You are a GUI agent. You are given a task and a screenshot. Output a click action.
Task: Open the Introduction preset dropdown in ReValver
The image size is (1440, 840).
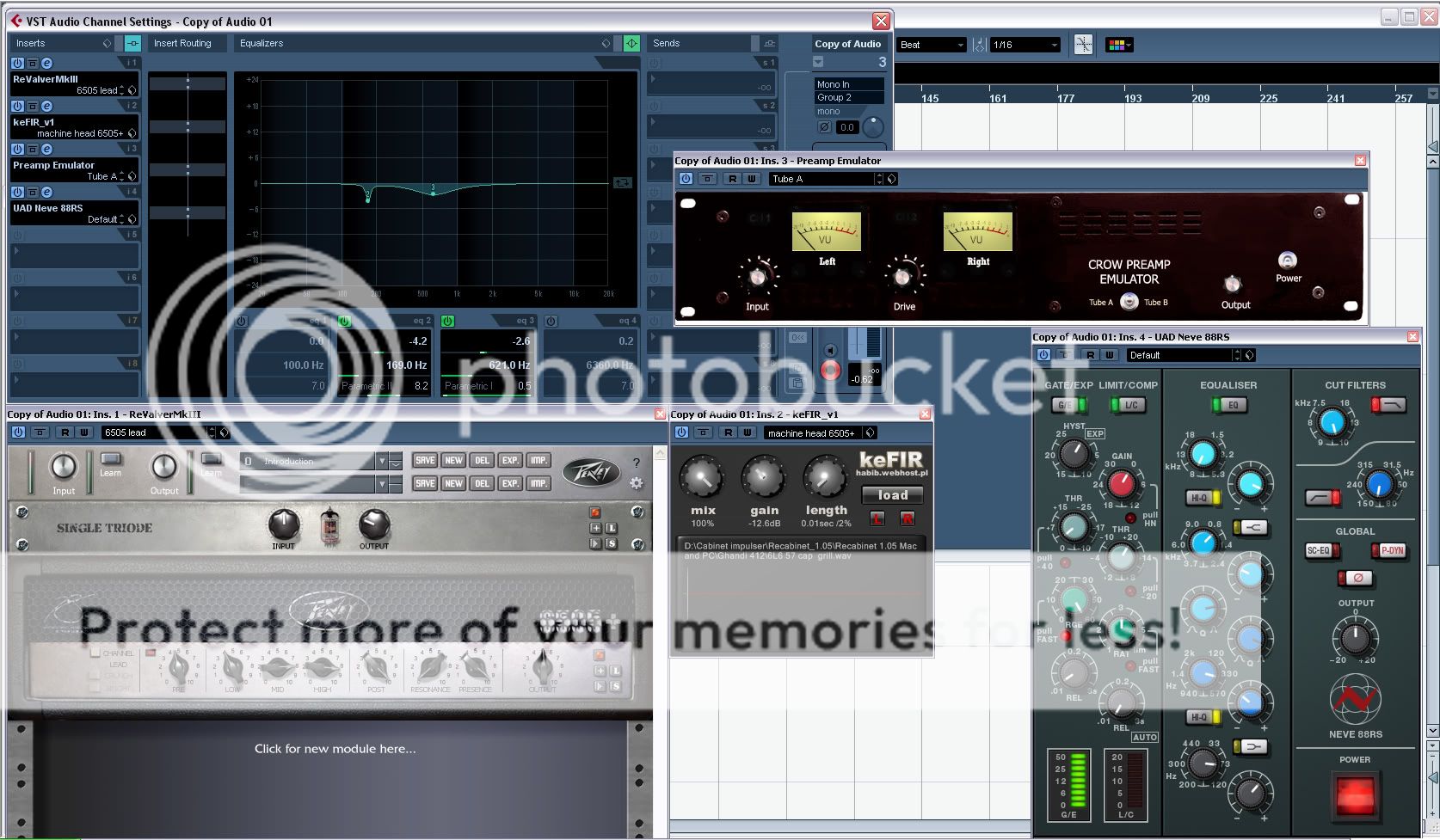tap(382, 462)
